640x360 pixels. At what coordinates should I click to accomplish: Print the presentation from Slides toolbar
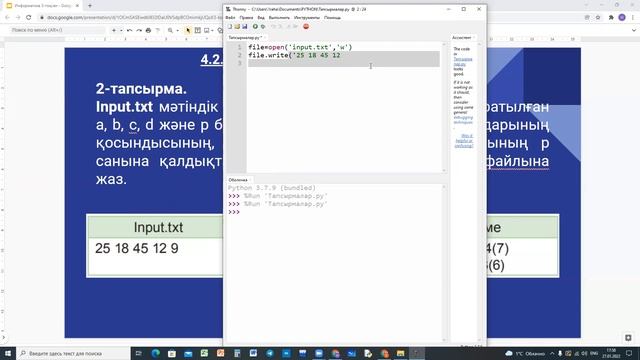tap(148, 30)
